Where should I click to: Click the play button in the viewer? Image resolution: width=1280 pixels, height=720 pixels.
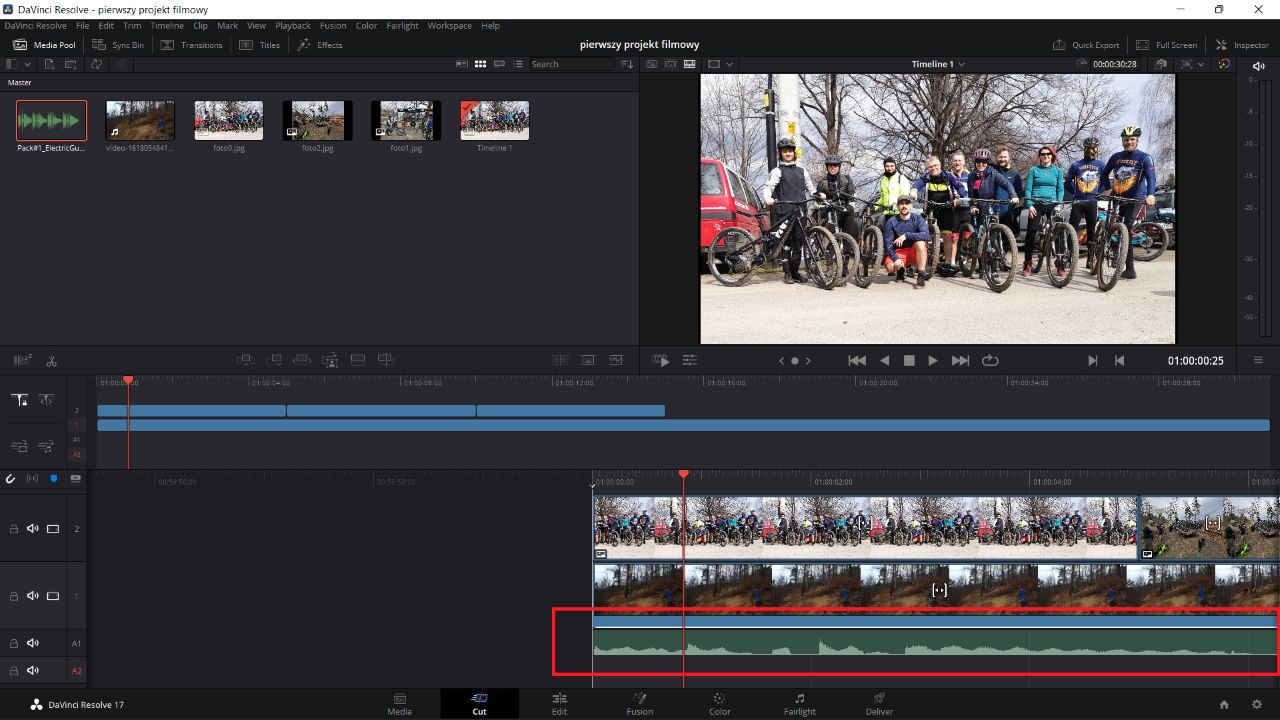(x=932, y=360)
